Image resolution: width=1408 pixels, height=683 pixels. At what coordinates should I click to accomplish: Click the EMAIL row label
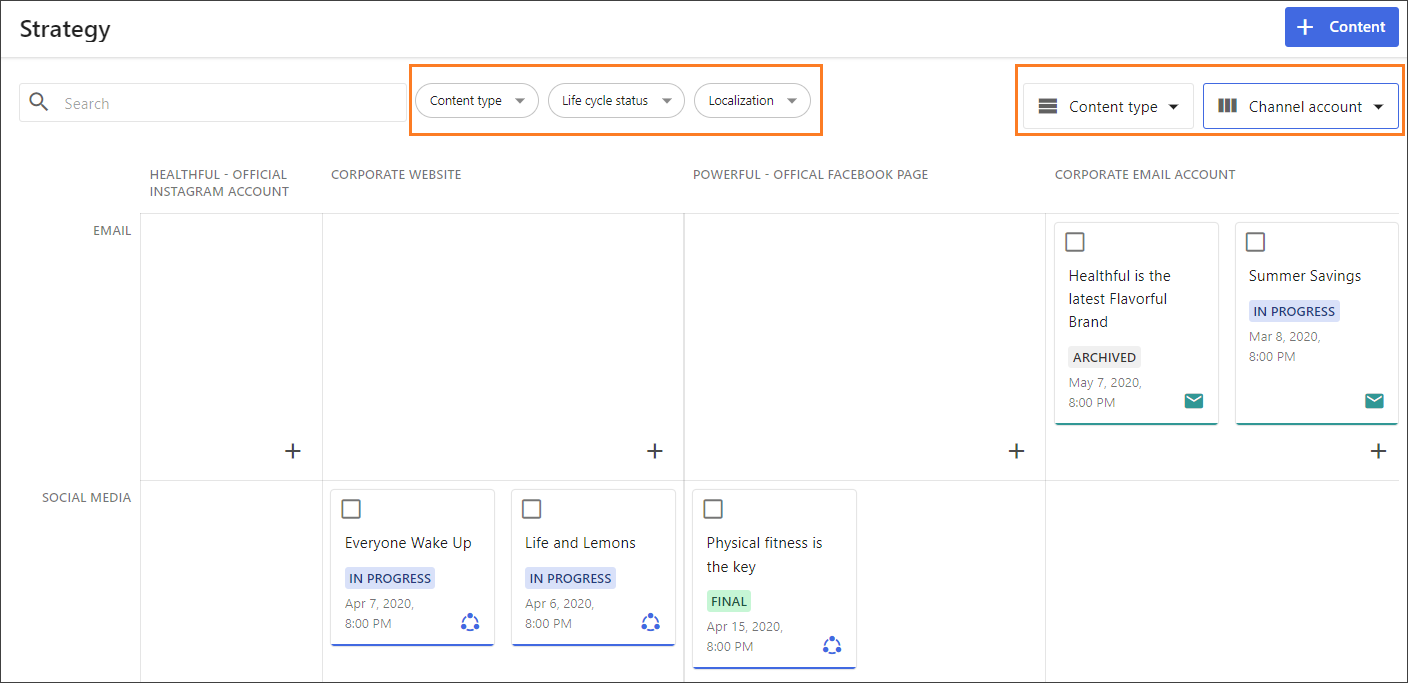pyautogui.click(x=112, y=230)
